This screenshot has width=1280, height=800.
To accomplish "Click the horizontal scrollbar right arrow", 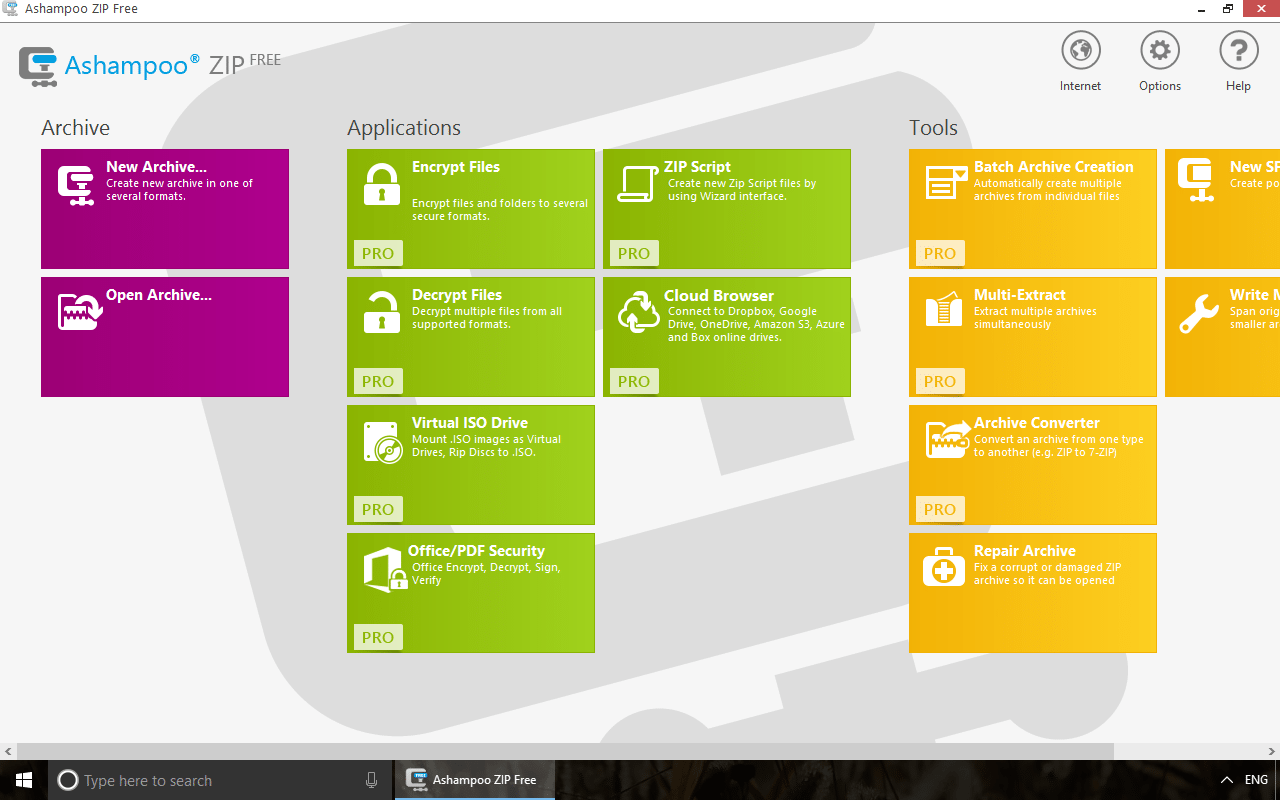I will click(x=1271, y=751).
